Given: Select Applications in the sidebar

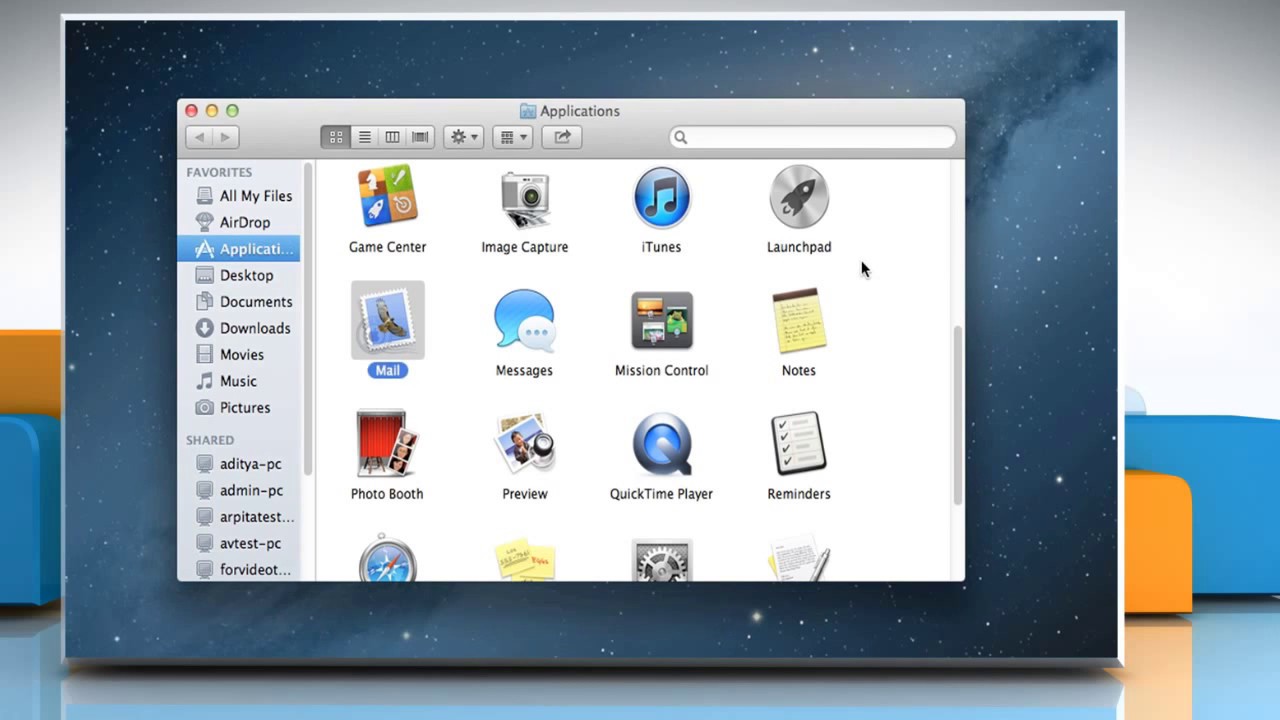Looking at the screenshot, I should coord(238,249).
